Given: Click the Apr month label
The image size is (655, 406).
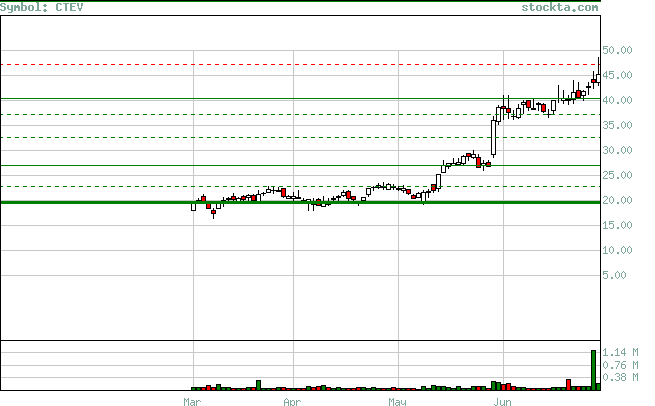Looking at the screenshot, I should point(292,401).
